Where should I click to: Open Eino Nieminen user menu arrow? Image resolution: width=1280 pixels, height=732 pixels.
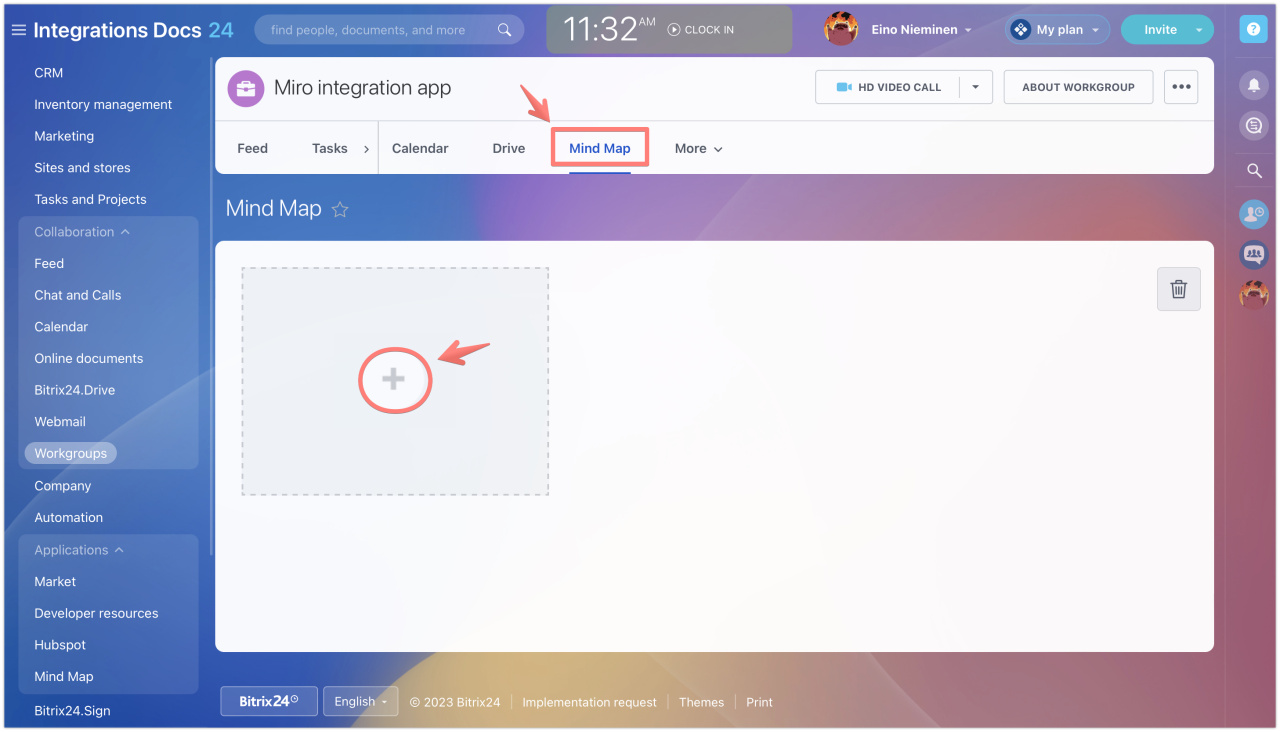click(968, 30)
